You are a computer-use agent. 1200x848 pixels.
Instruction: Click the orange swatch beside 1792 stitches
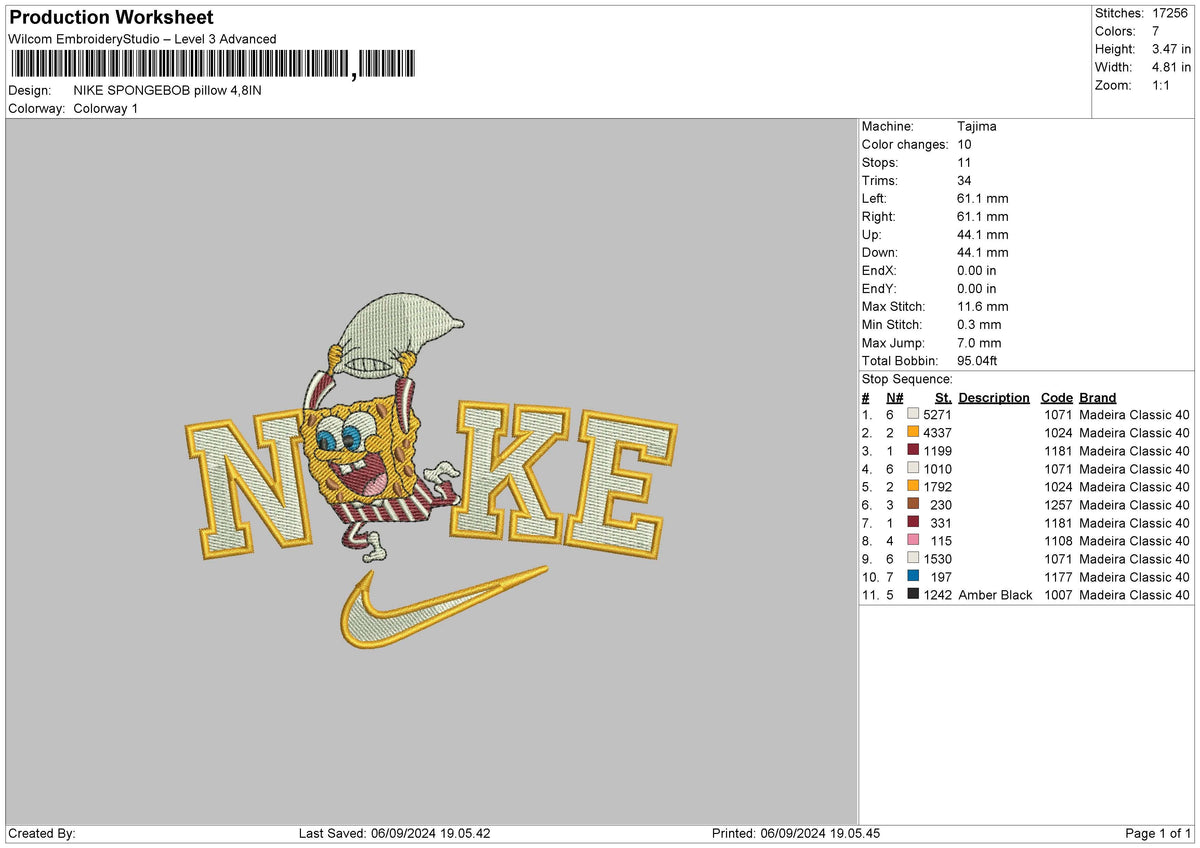pyautogui.click(x=913, y=487)
